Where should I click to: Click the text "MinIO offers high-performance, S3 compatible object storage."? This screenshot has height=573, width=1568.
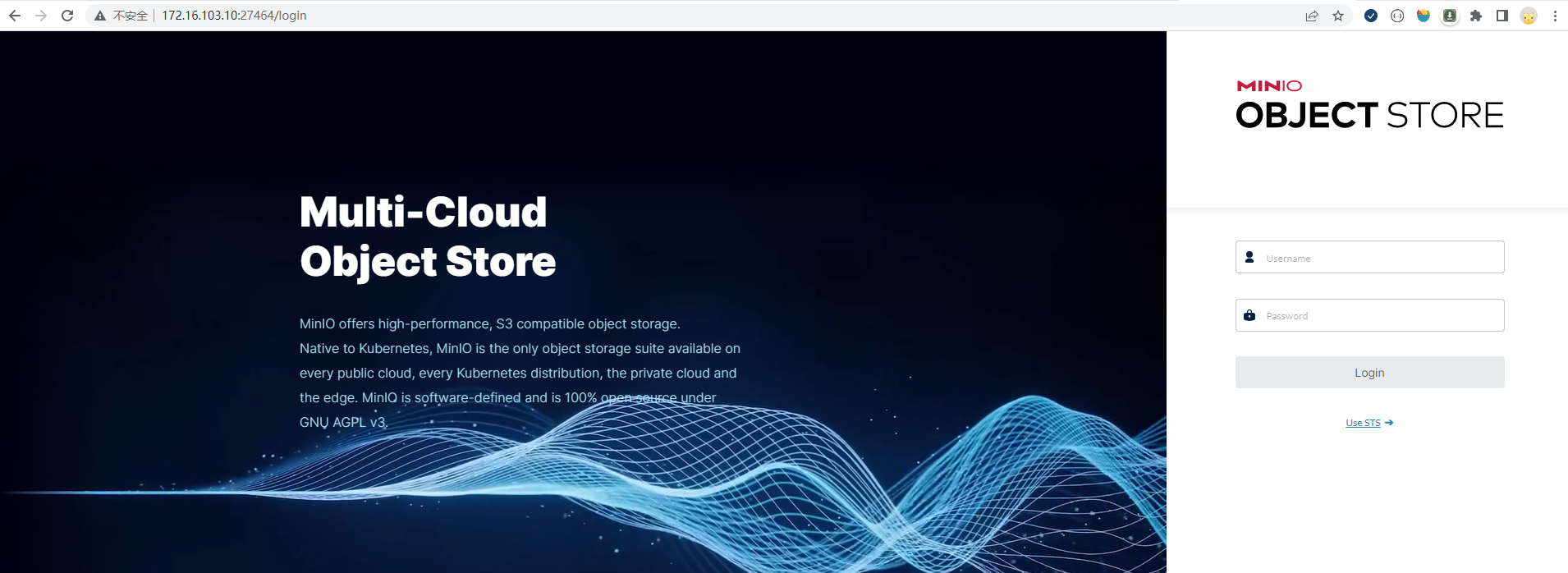point(490,324)
